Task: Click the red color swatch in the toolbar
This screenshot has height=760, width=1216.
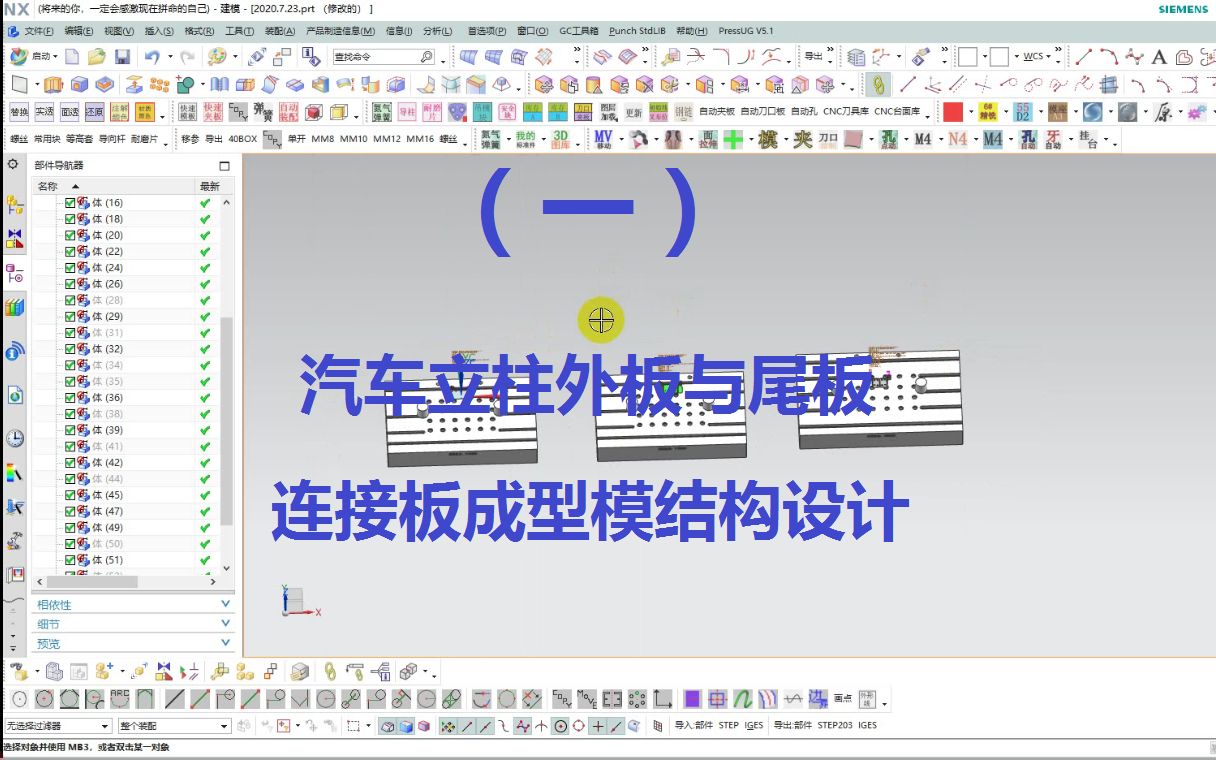Action: click(x=951, y=110)
